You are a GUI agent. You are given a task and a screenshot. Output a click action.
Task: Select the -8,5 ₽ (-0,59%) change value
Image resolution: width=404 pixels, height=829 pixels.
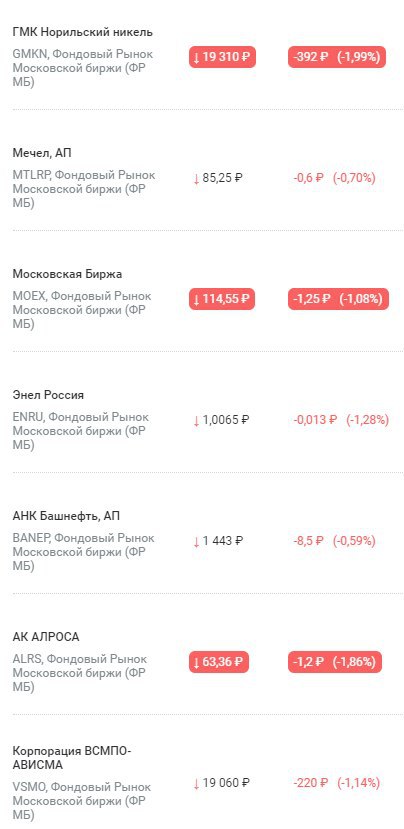coord(334,541)
